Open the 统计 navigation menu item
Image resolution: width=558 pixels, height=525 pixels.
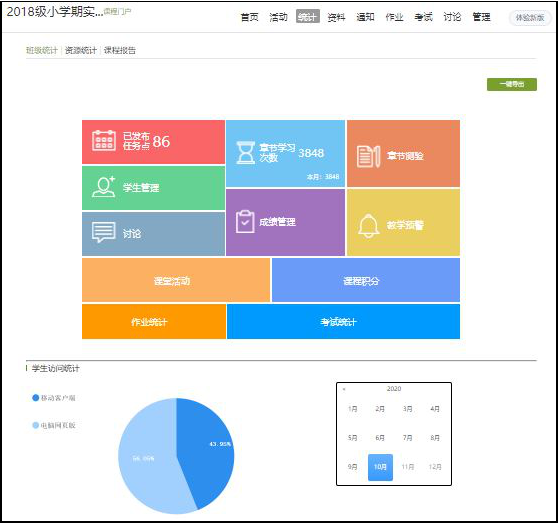307,16
